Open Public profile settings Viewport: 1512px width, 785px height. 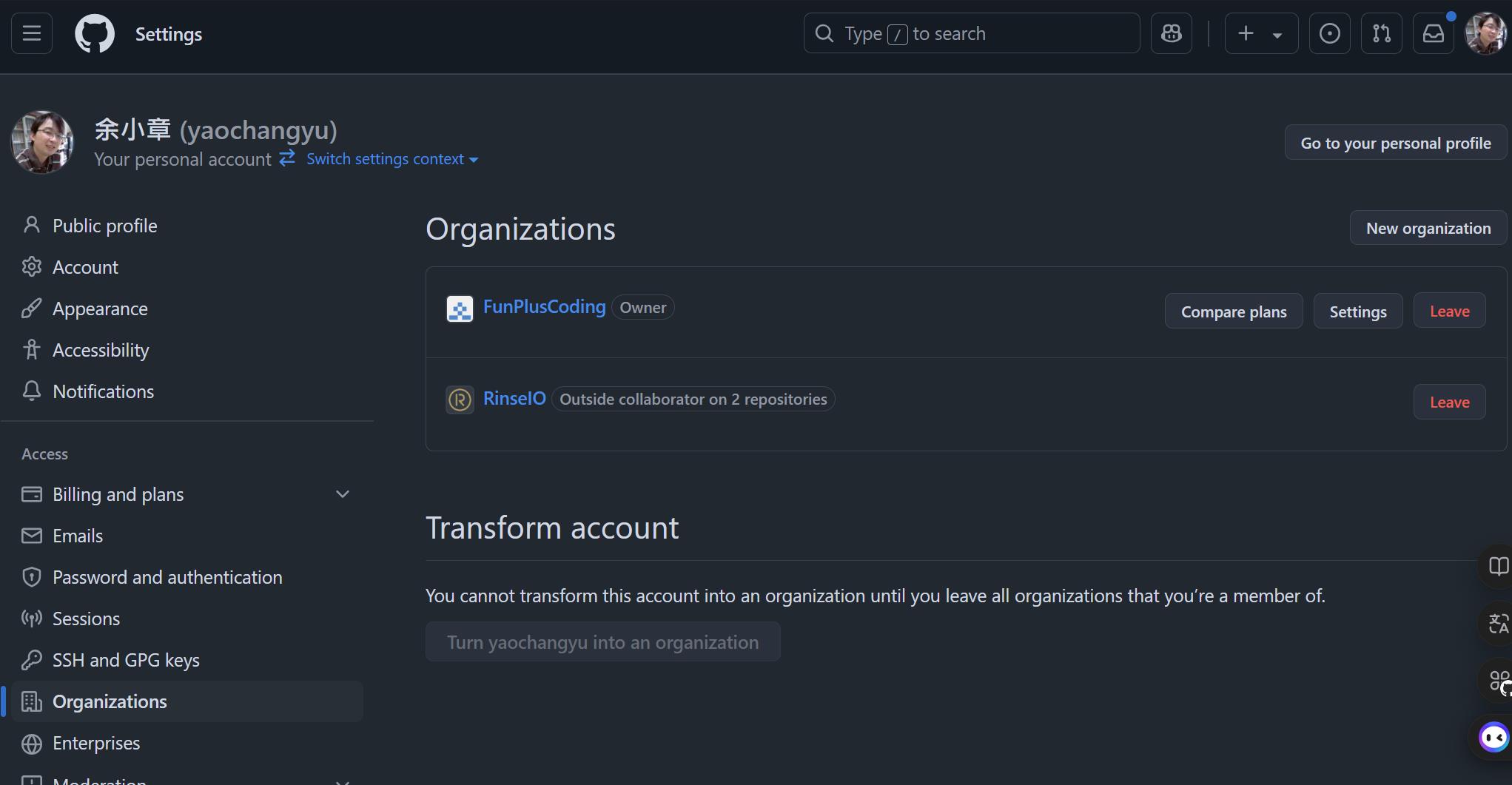(x=187, y=226)
